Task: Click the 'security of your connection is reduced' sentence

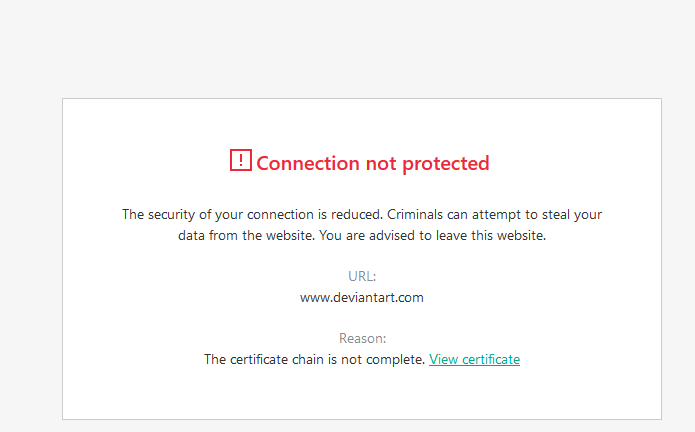Action: [x=262, y=214]
